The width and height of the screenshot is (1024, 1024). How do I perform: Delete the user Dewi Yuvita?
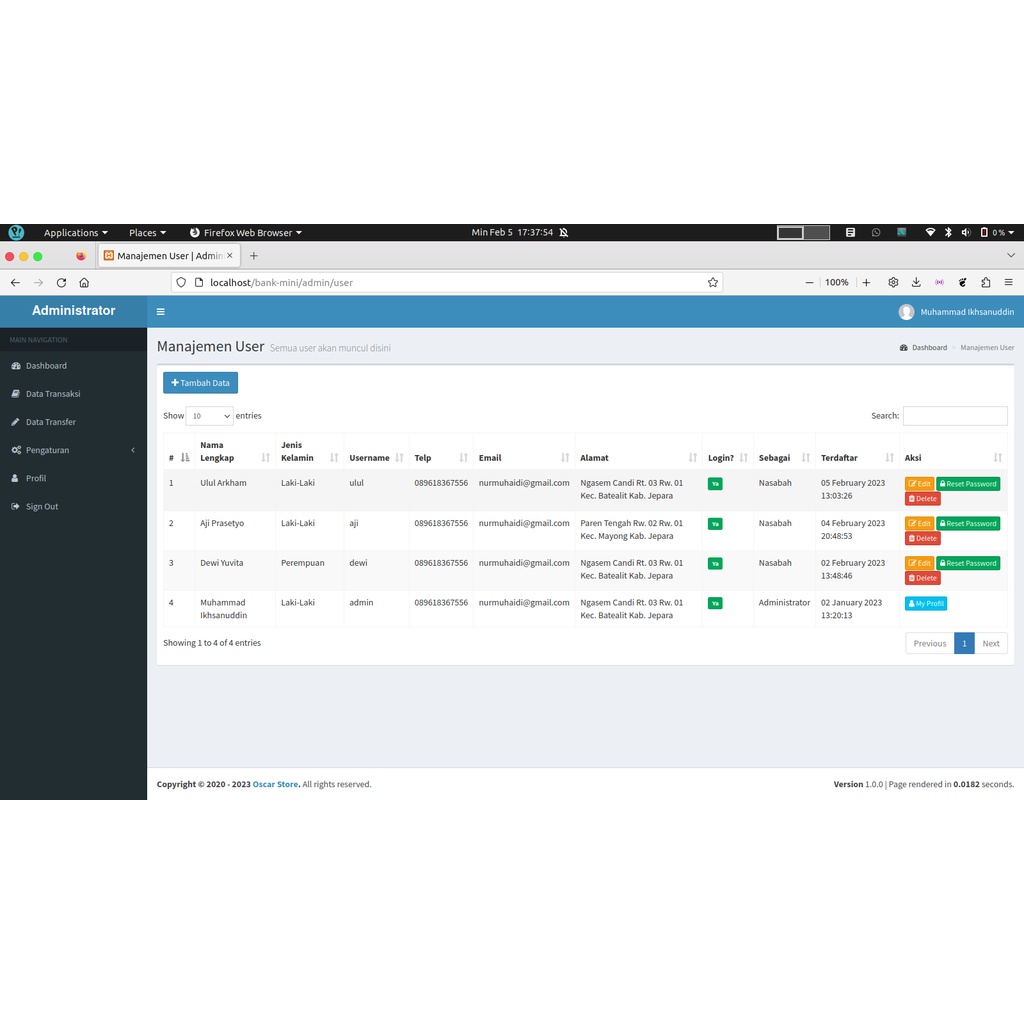click(x=922, y=578)
